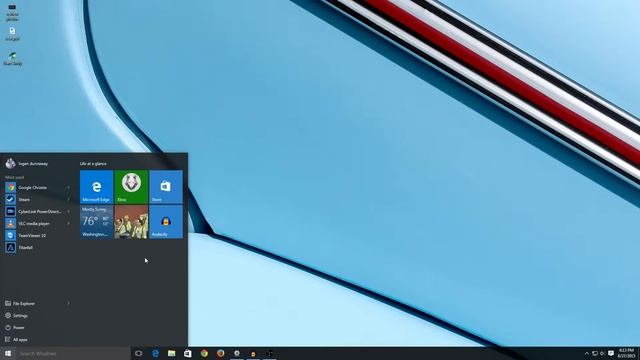Expand Google Chrome jump list arrow
The height and width of the screenshot is (360, 640).
coord(68,188)
